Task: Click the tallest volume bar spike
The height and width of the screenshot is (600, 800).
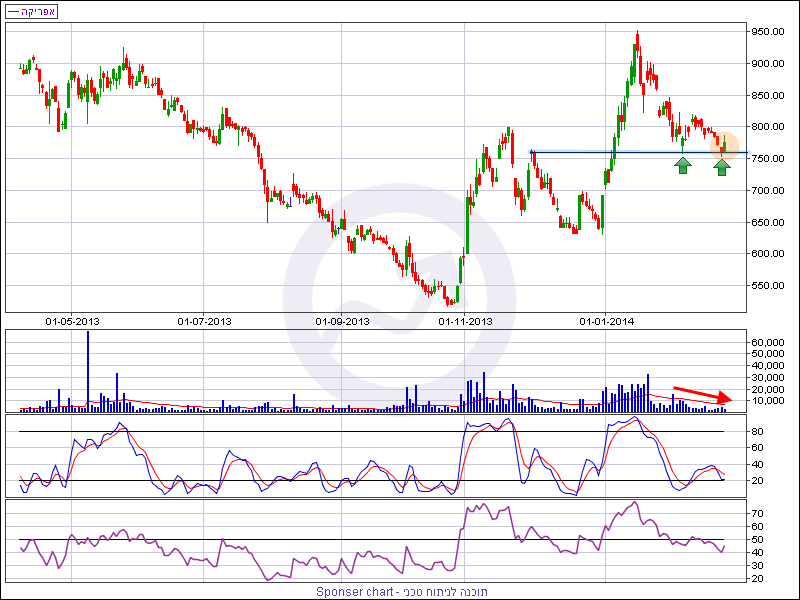Action: (x=88, y=370)
